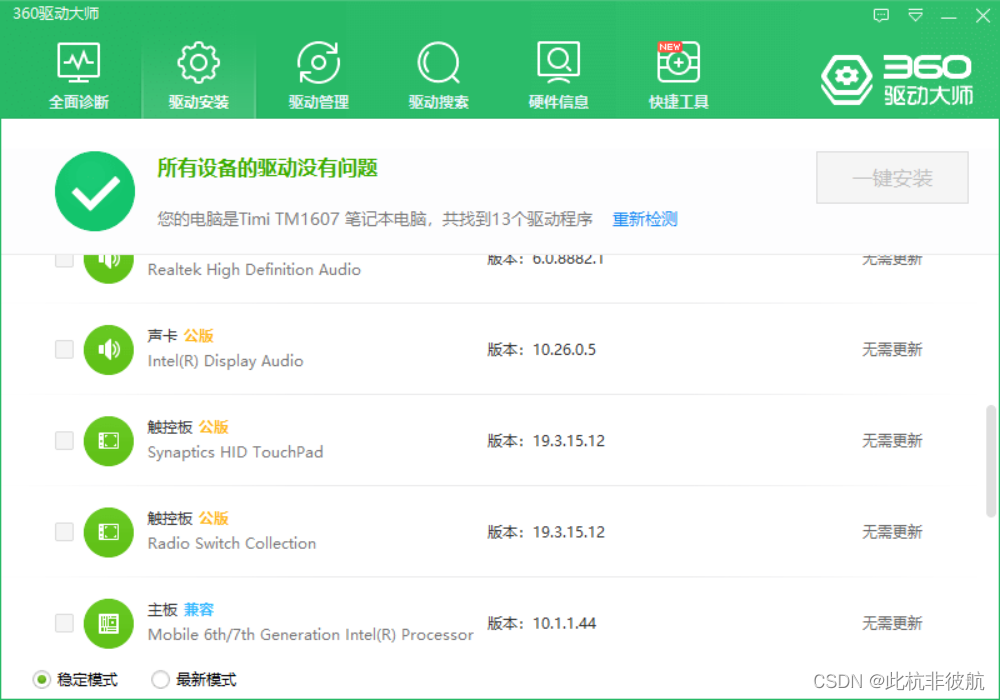Click the green checkmark status icon
Image resolution: width=1000 pixels, height=700 pixels.
point(95,191)
